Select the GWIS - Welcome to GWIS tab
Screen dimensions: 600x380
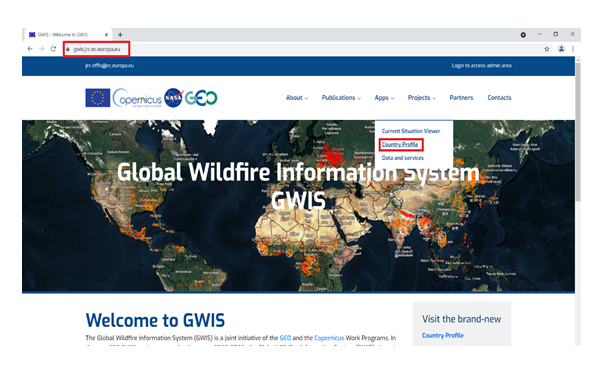coord(67,35)
